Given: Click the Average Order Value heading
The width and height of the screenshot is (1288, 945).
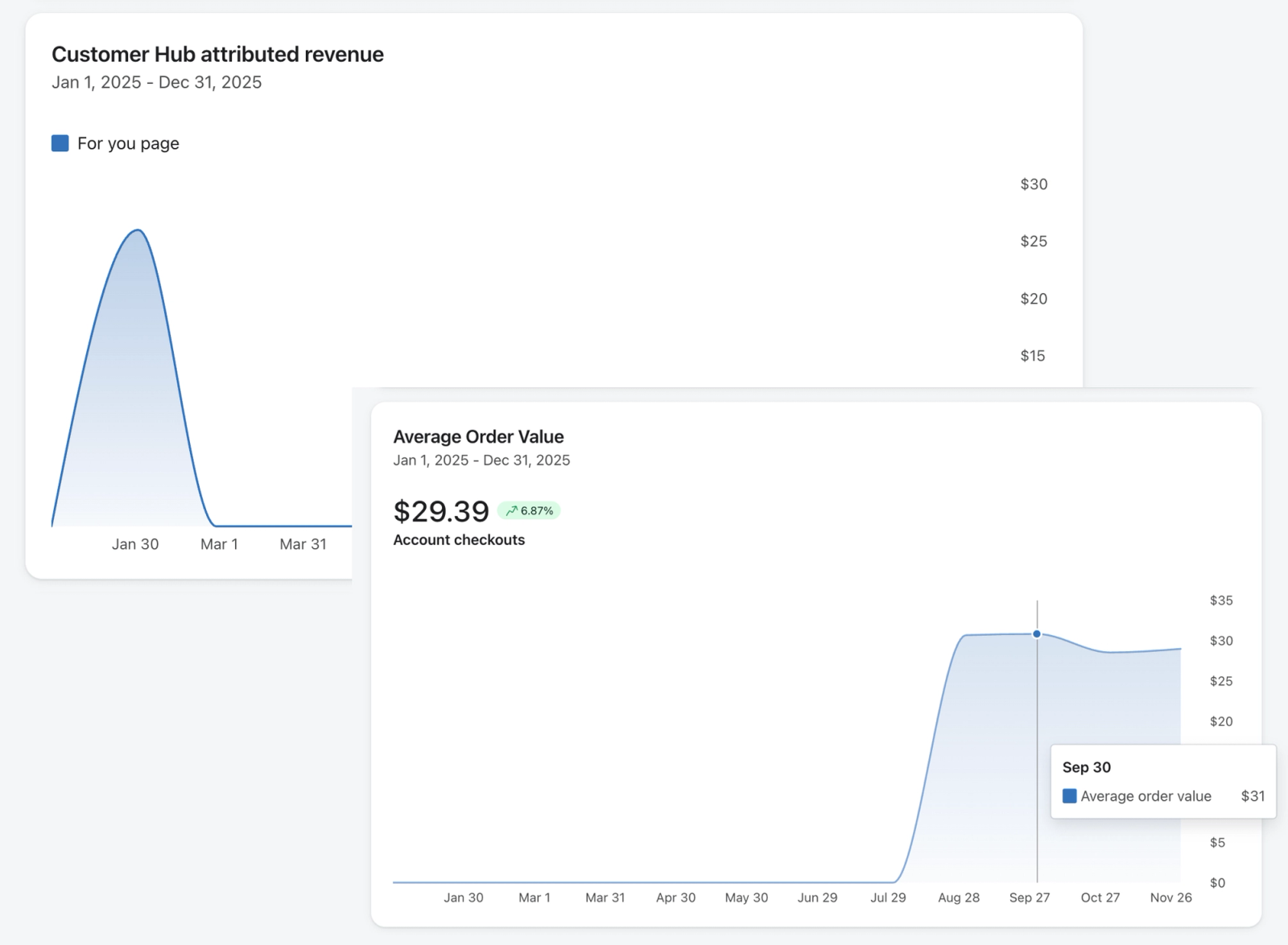Looking at the screenshot, I should coord(478,436).
